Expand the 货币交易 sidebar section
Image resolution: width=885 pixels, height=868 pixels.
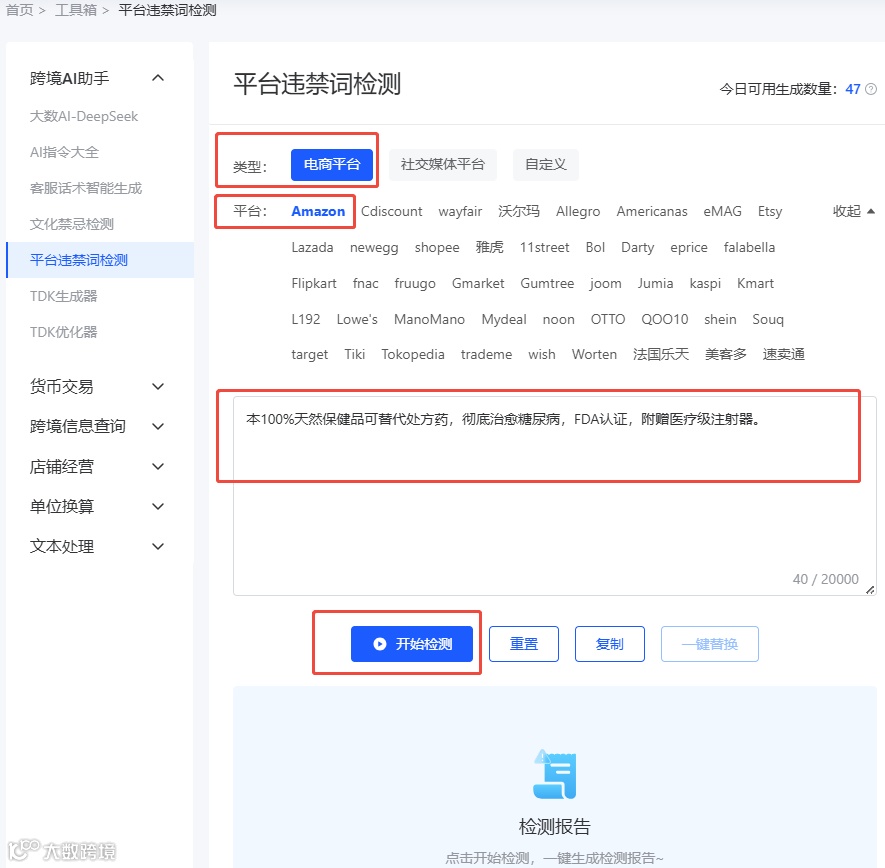click(158, 387)
